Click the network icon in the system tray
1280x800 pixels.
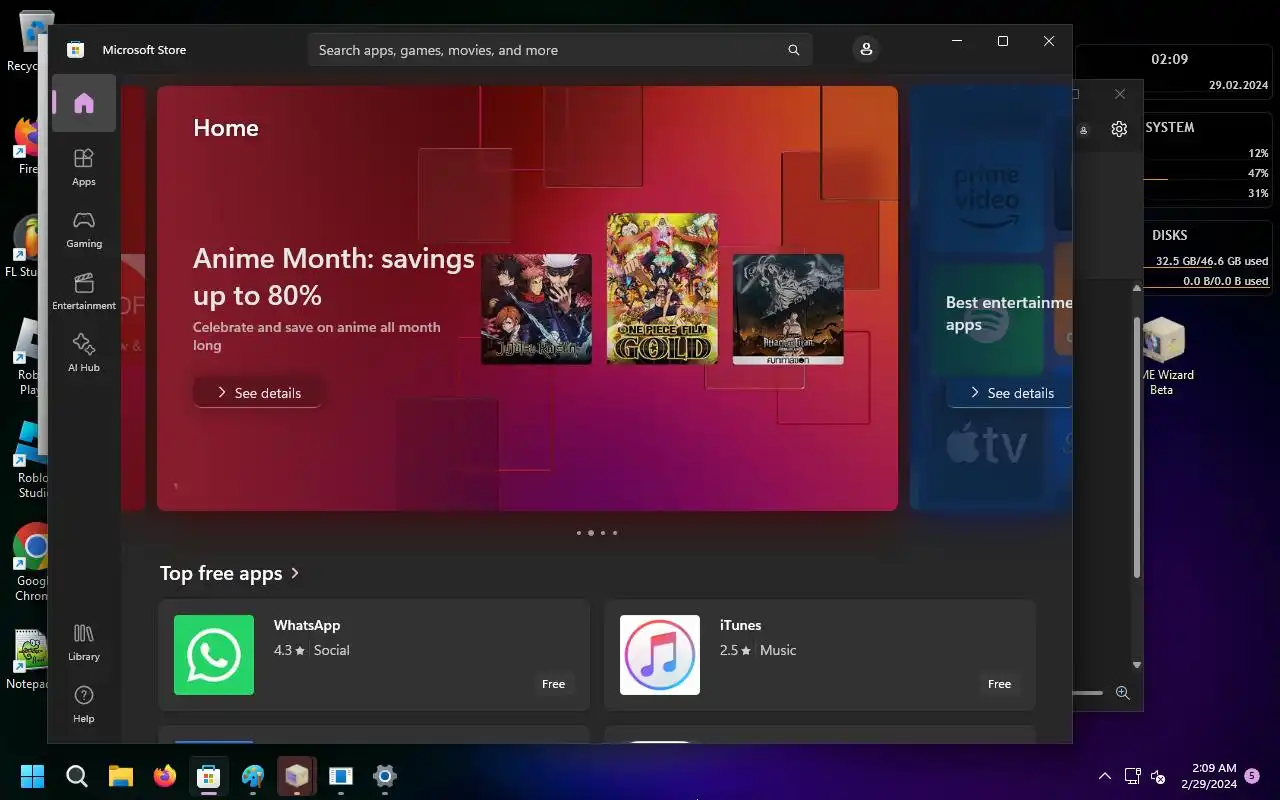[1132, 776]
